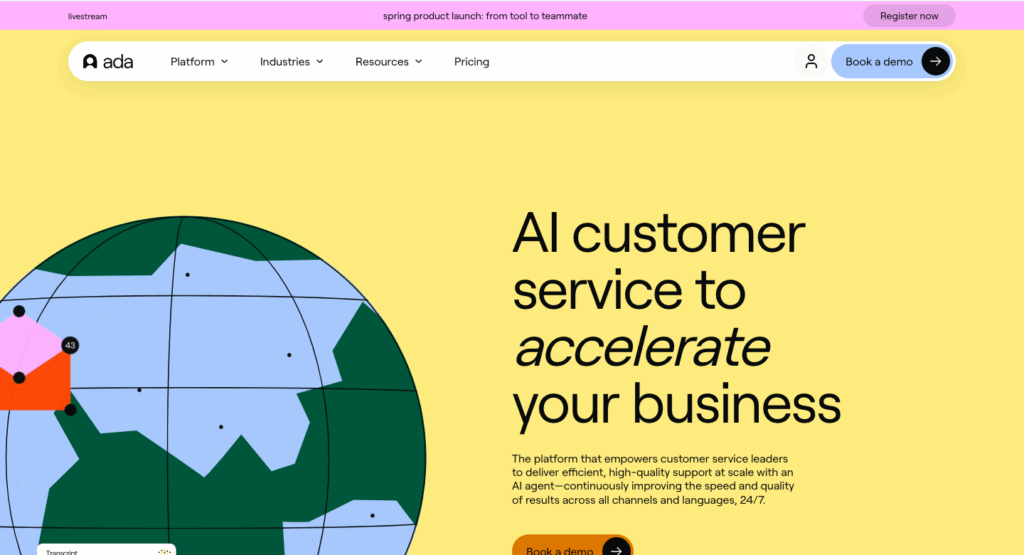This screenshot has width=1024, height=555.
Task: Expand the Industries dropdown chevron
Action: tap(320, 61)
